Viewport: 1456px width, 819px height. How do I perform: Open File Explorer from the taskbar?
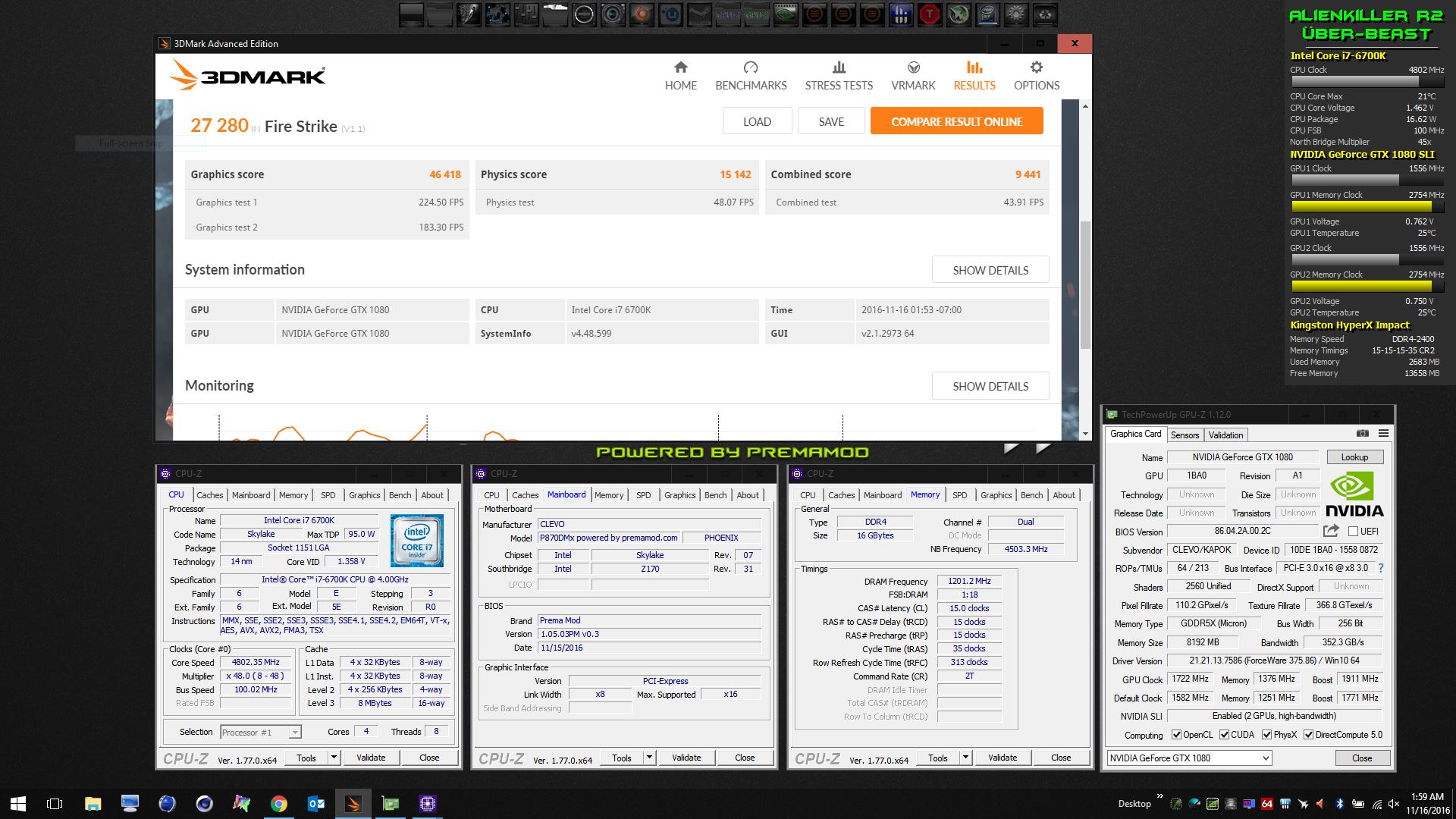point(93,804)
